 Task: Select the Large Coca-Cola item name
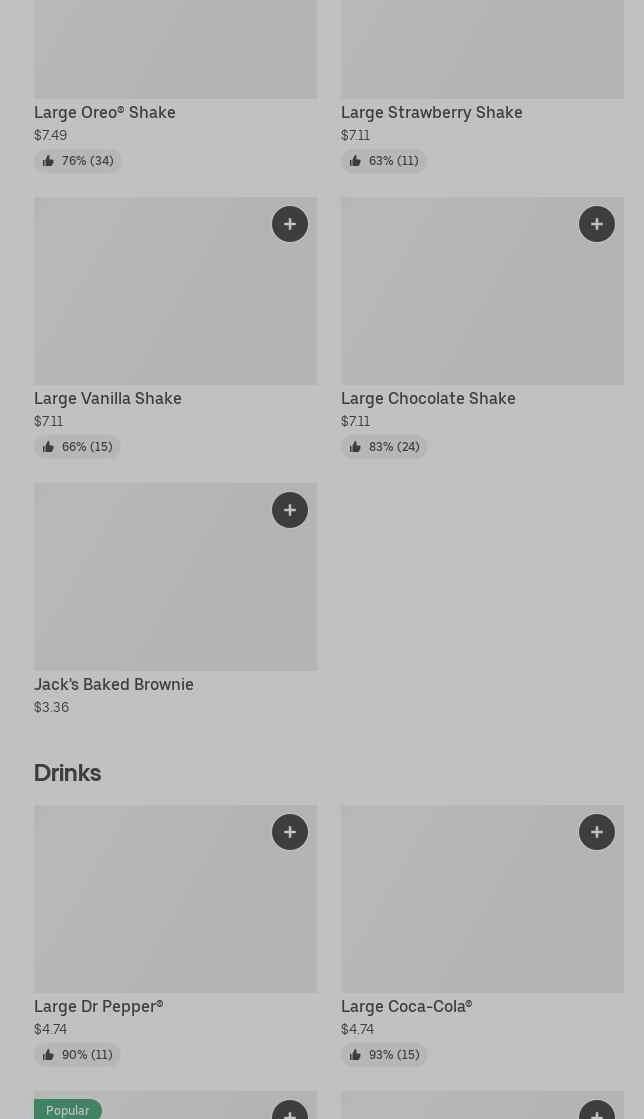click(406, 1007)
